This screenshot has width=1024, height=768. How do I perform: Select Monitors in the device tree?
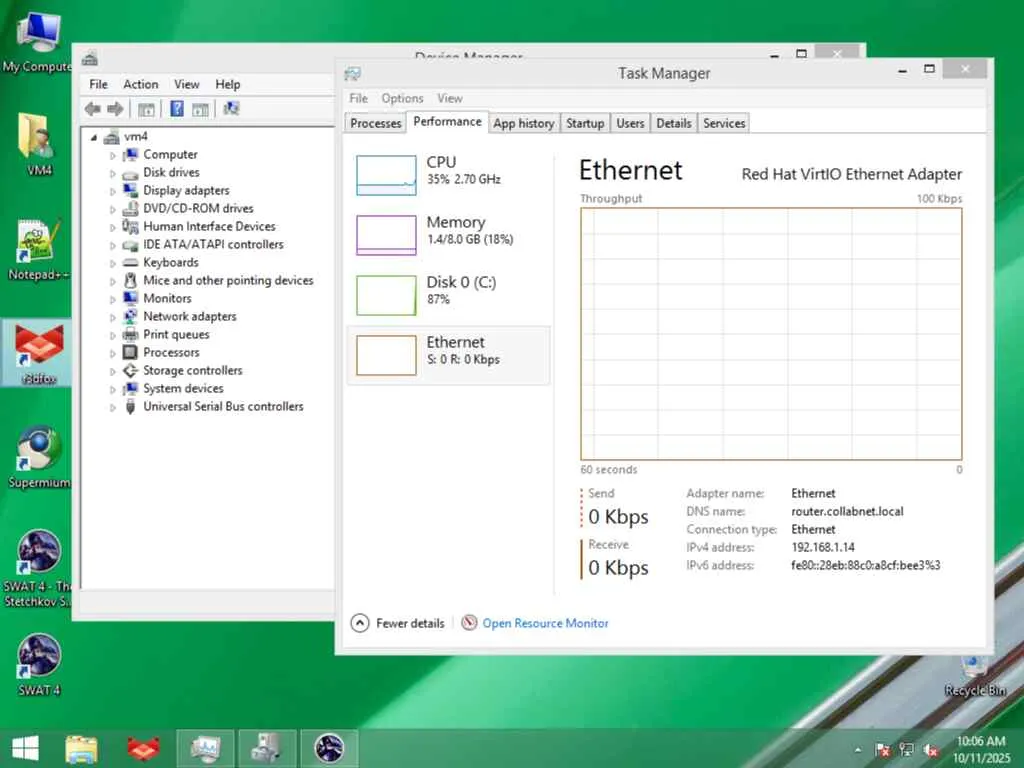[x=167, y=298]
